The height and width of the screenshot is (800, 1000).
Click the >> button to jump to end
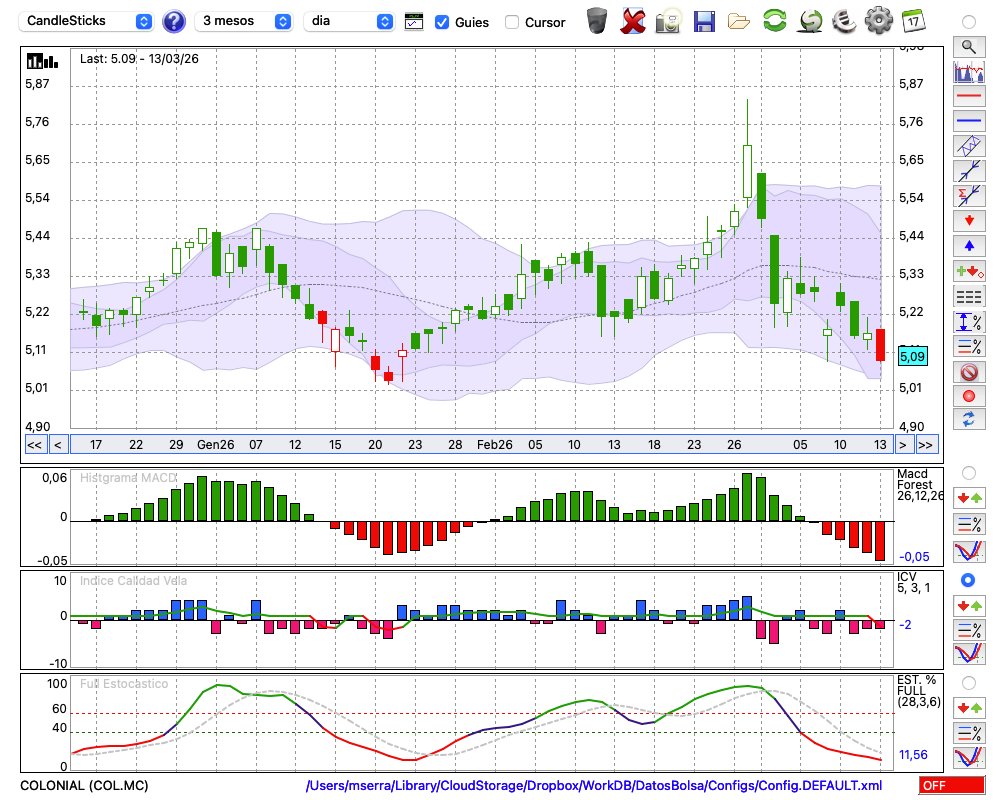click(926, 444)
